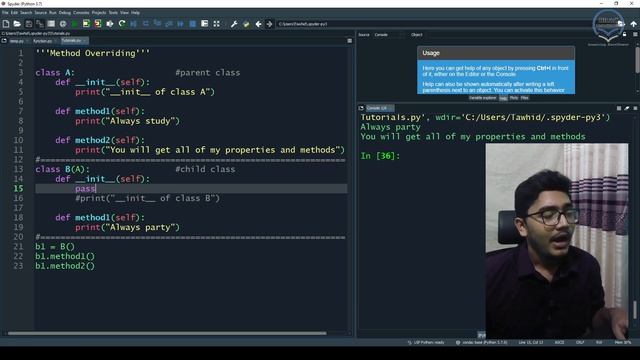Open the View menu
The height and width of the screenshot is (360, 640).
coord(124,13)
